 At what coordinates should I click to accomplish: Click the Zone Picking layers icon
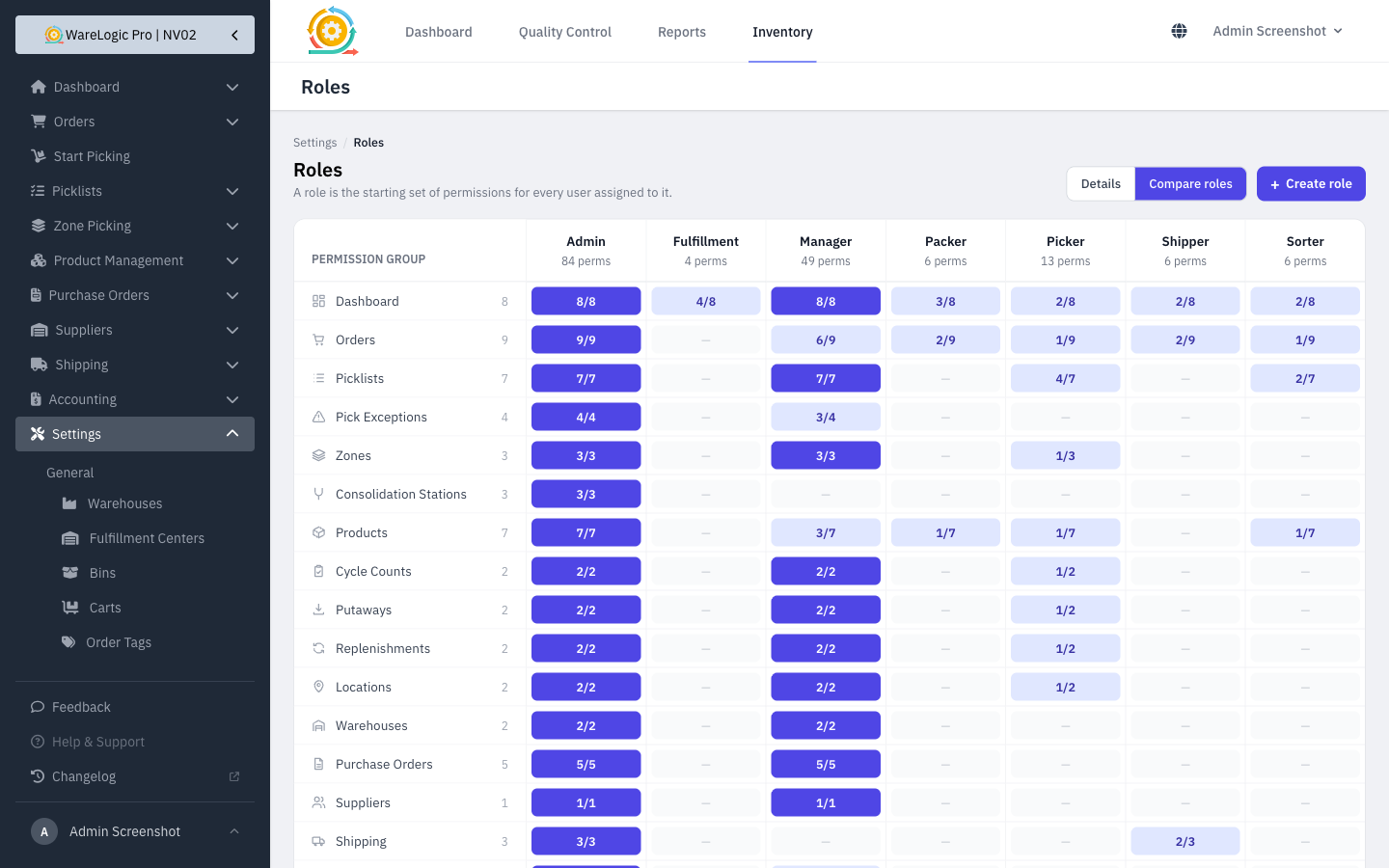39,226
